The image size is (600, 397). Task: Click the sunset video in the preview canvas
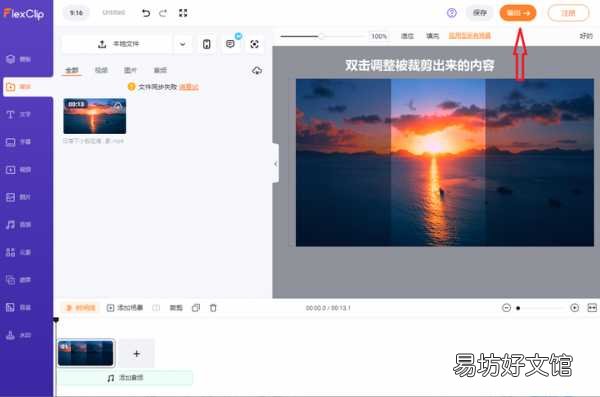445,162
